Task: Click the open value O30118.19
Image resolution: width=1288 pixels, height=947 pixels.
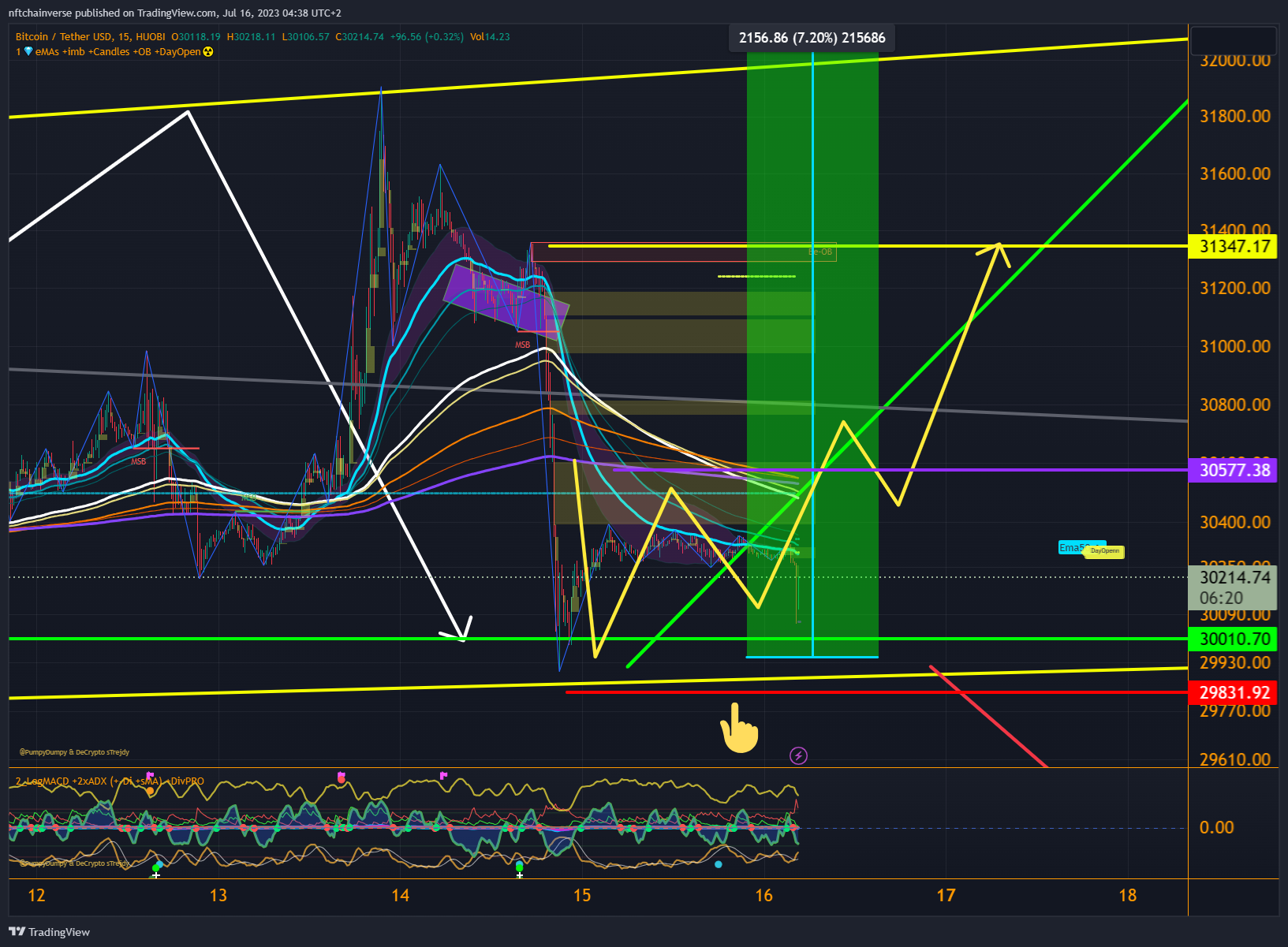Action: [x=196, y=37]
